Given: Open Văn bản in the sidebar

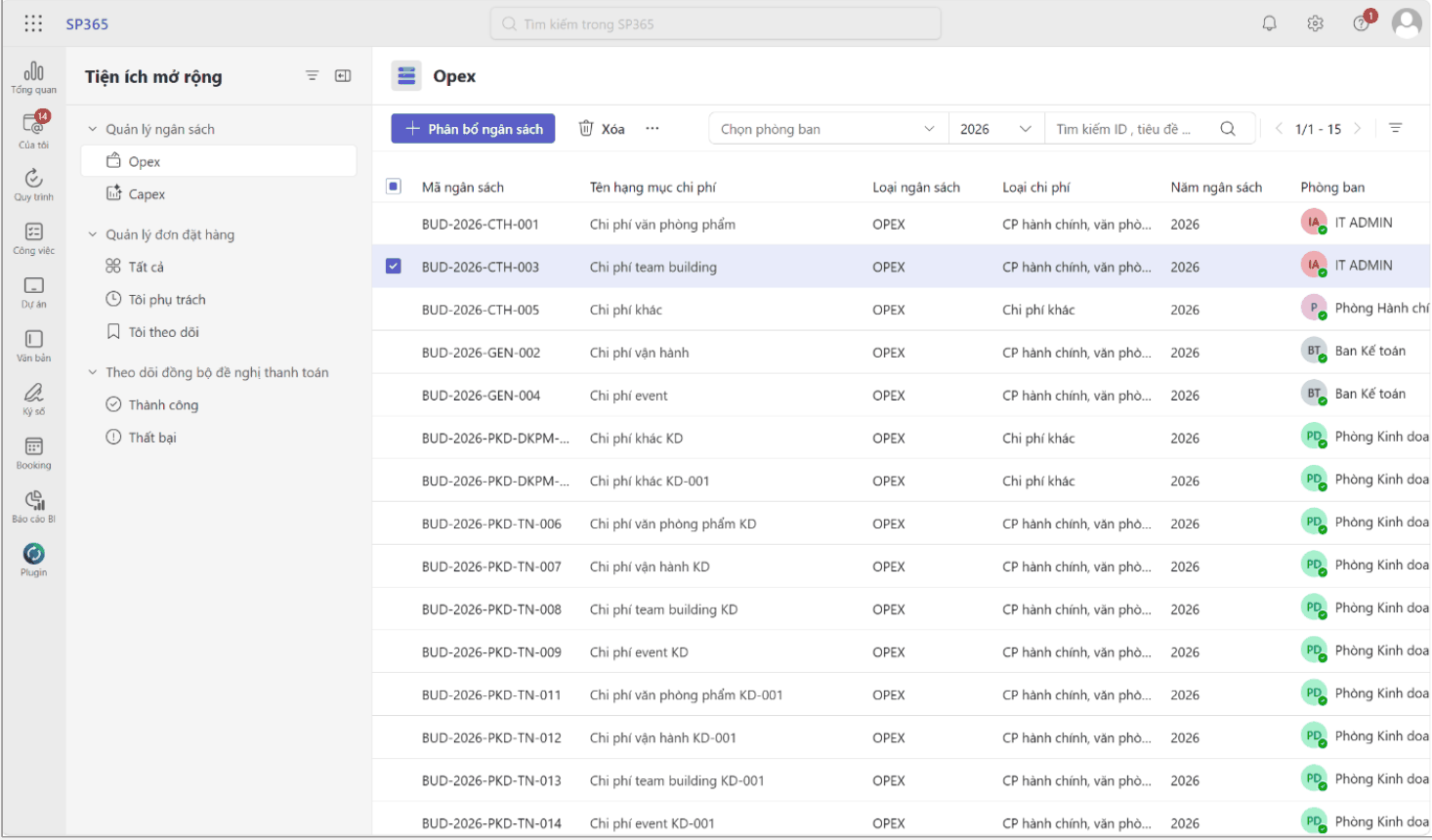Looking at the screenshot, I should pyautogui.click(x=34, y=346).
